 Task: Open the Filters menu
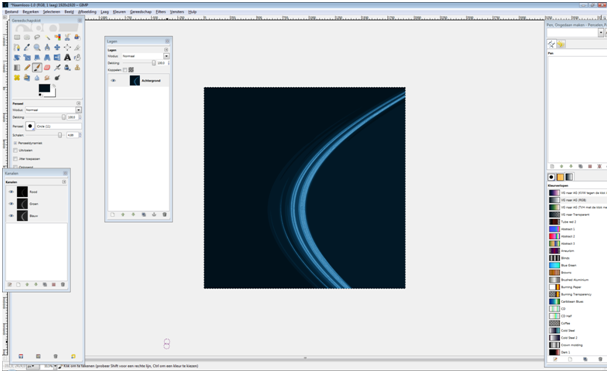click(x=160, y=12)
